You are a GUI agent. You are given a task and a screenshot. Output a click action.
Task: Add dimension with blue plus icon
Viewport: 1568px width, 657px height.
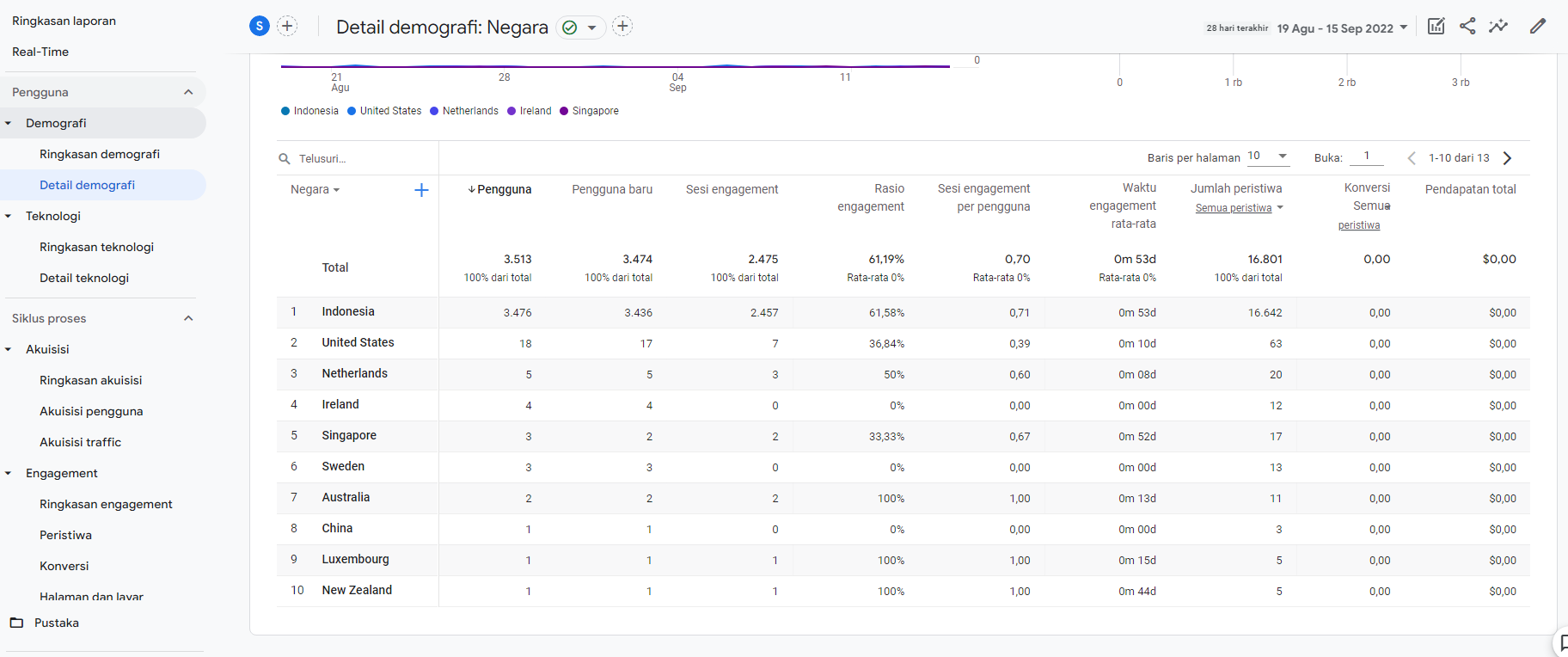point(421,190)
